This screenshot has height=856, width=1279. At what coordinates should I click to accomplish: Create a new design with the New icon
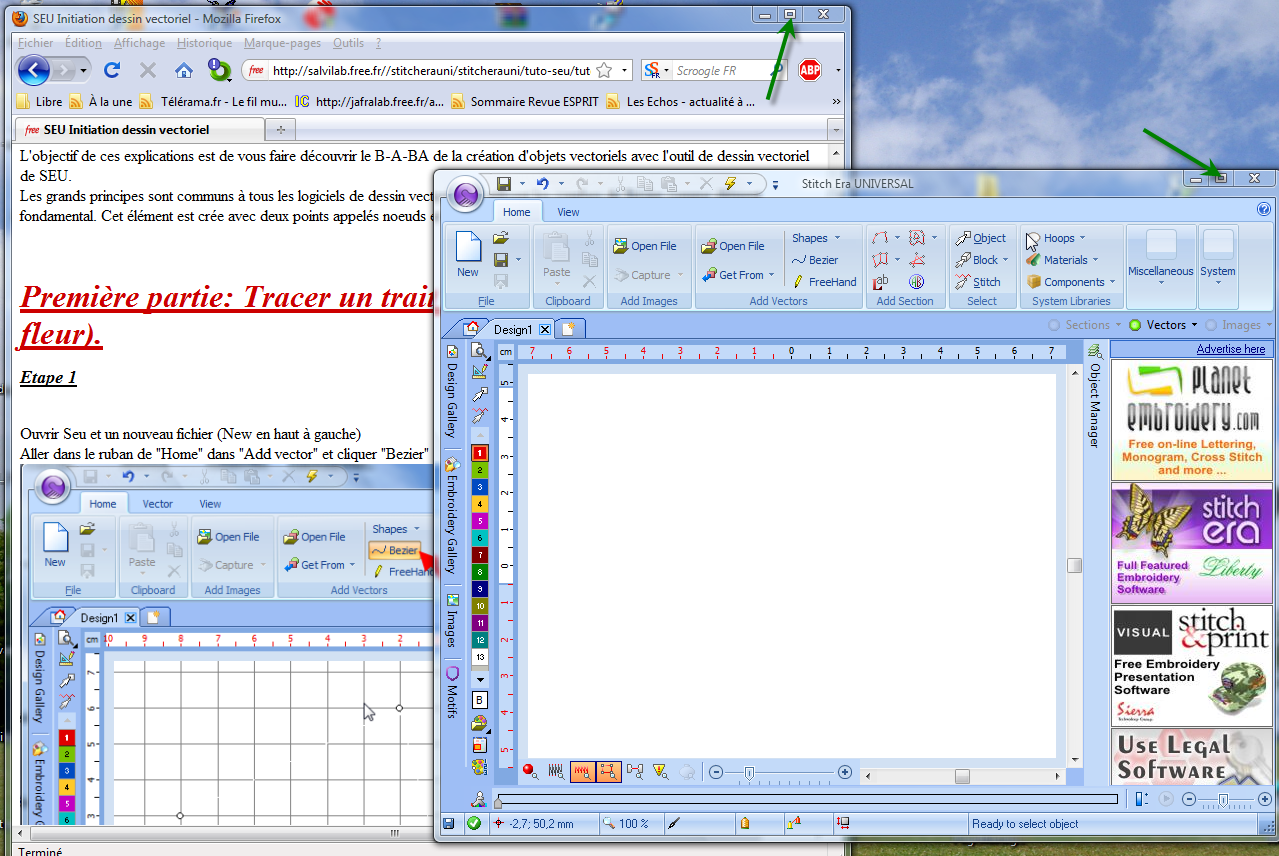(x=468, y=254)
